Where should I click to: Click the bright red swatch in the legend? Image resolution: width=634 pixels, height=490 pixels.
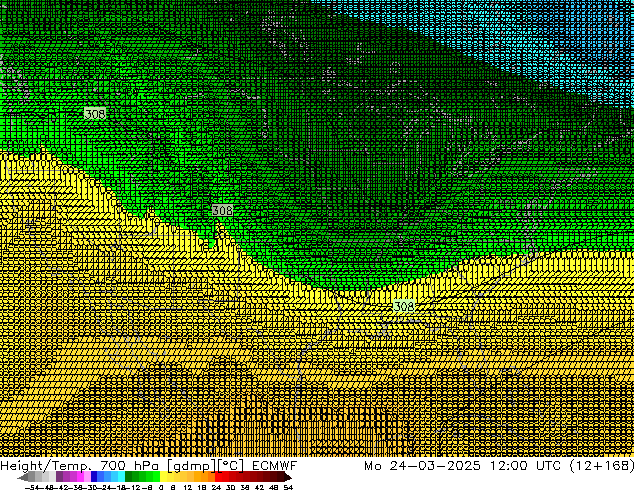click(219, 477)
